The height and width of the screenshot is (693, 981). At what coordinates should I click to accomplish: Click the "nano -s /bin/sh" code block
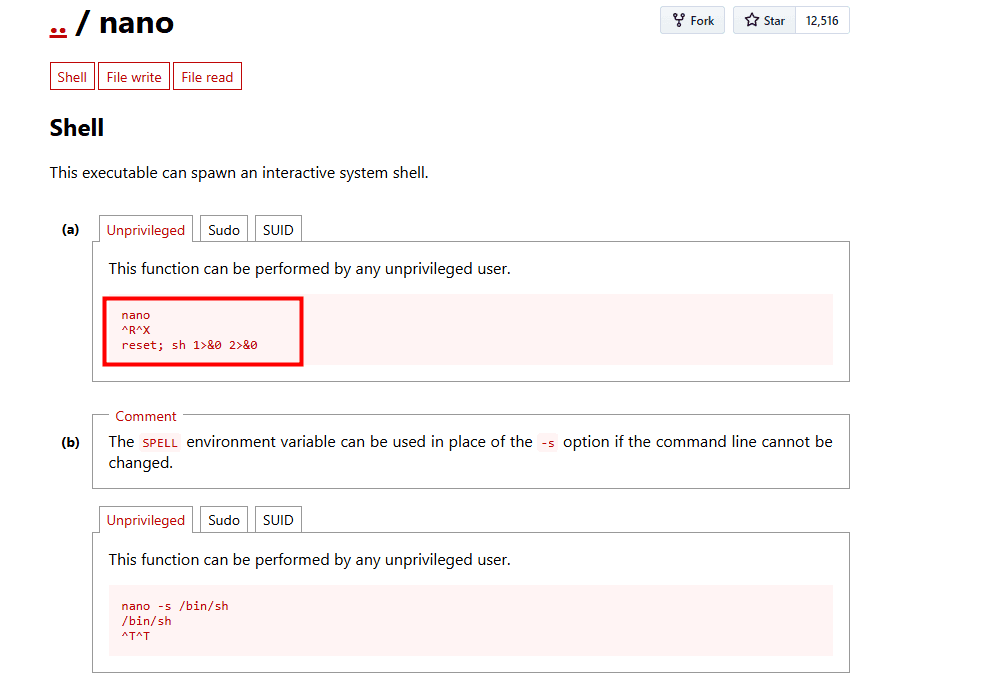(x=175, y=606)
